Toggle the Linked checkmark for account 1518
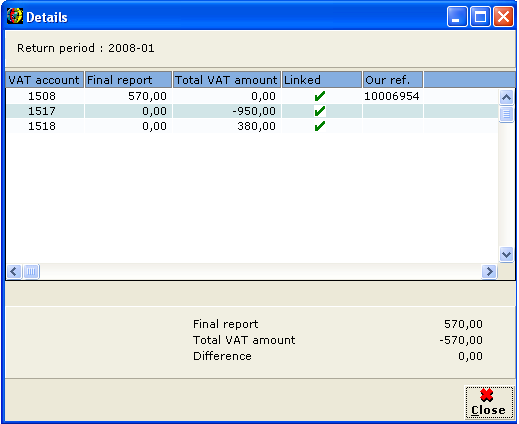Viewport: 519px width, 424px height. click(320, 126)
